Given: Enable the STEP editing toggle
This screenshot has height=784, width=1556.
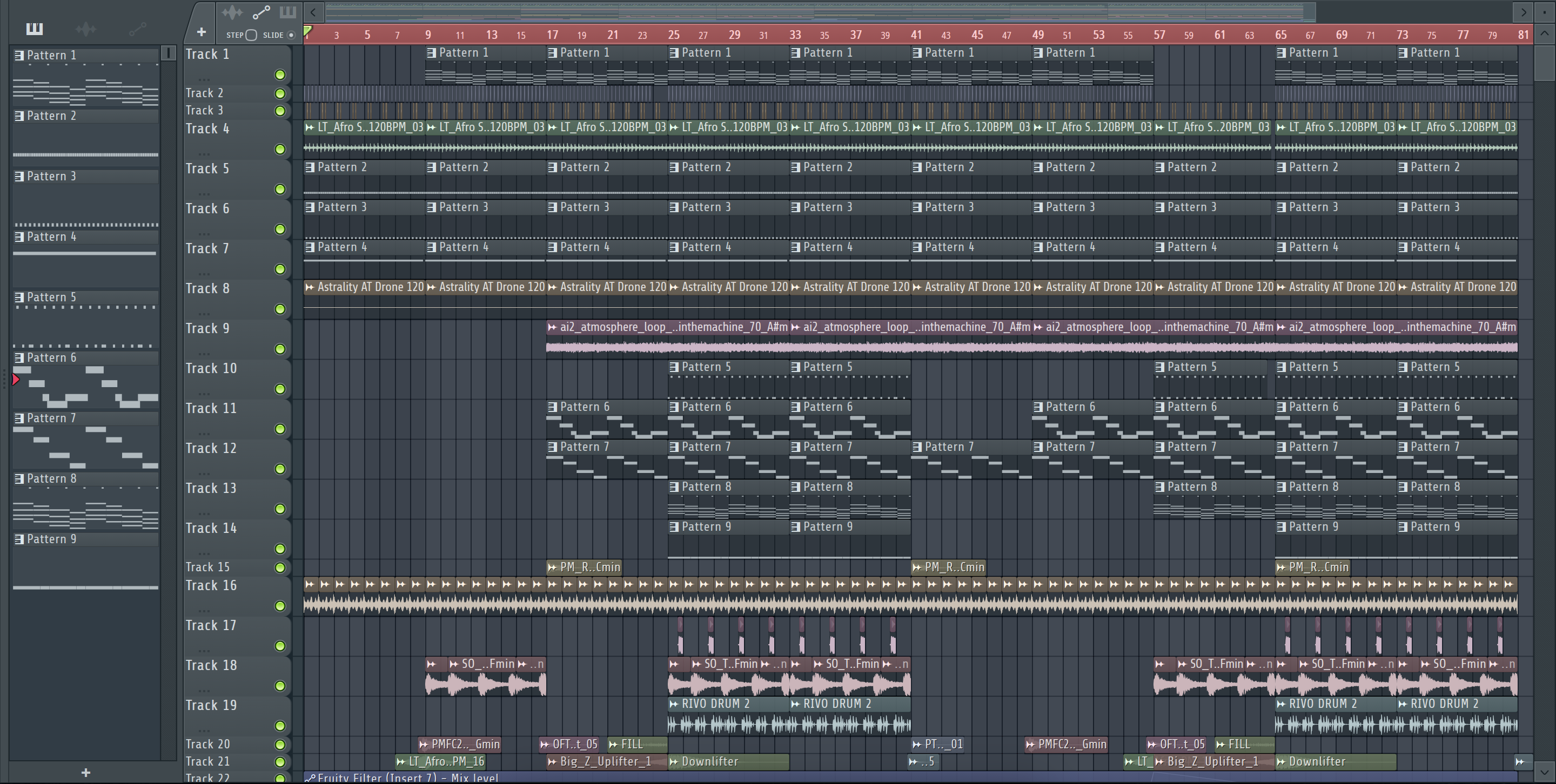Looking at the screenshot, I should [251, 35].
